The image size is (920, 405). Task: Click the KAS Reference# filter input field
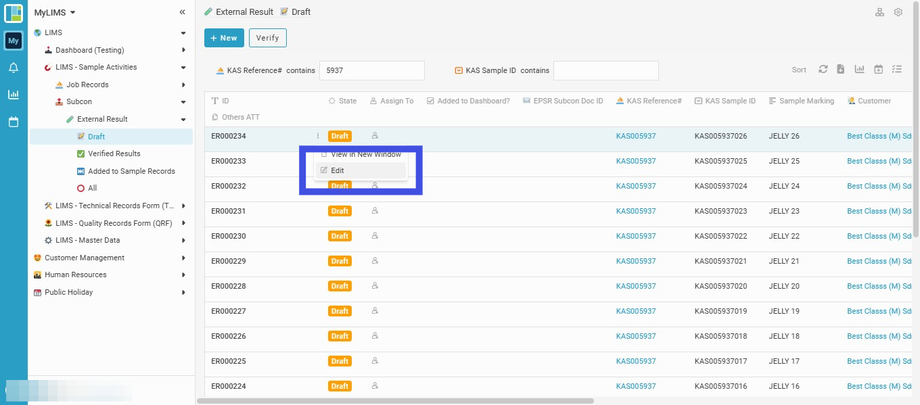click(x=371, y=70)
